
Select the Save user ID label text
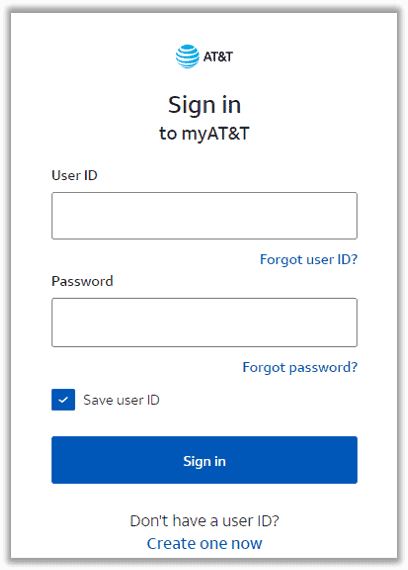[x=121, y=400]
